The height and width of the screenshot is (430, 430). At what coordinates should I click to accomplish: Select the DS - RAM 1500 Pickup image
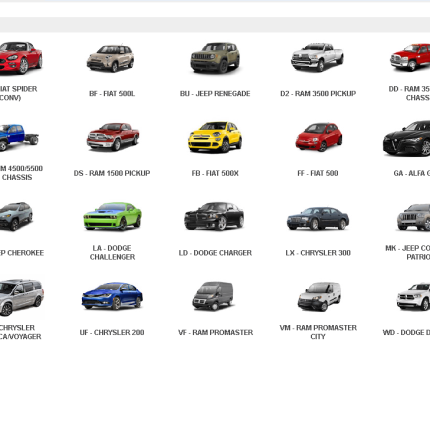coord(113,137)
